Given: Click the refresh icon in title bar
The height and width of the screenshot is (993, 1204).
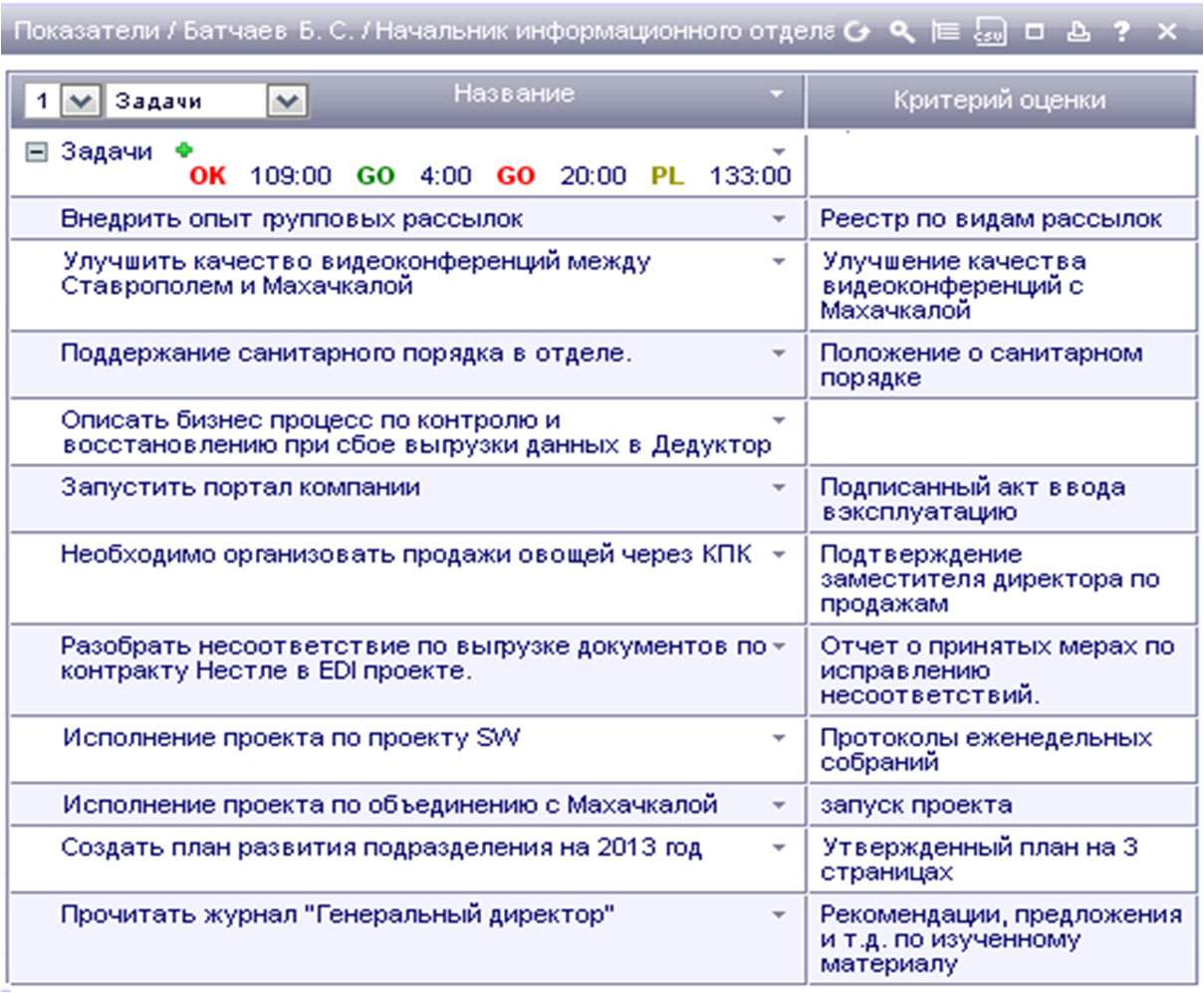Looking at the screenshot, I should [856, 31].
